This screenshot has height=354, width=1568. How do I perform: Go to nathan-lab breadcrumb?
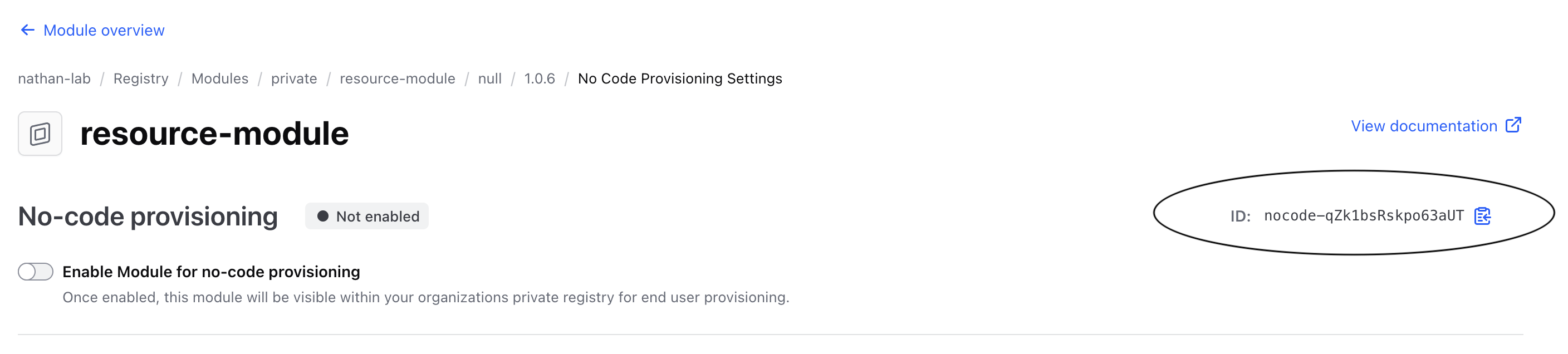(54, 78)
